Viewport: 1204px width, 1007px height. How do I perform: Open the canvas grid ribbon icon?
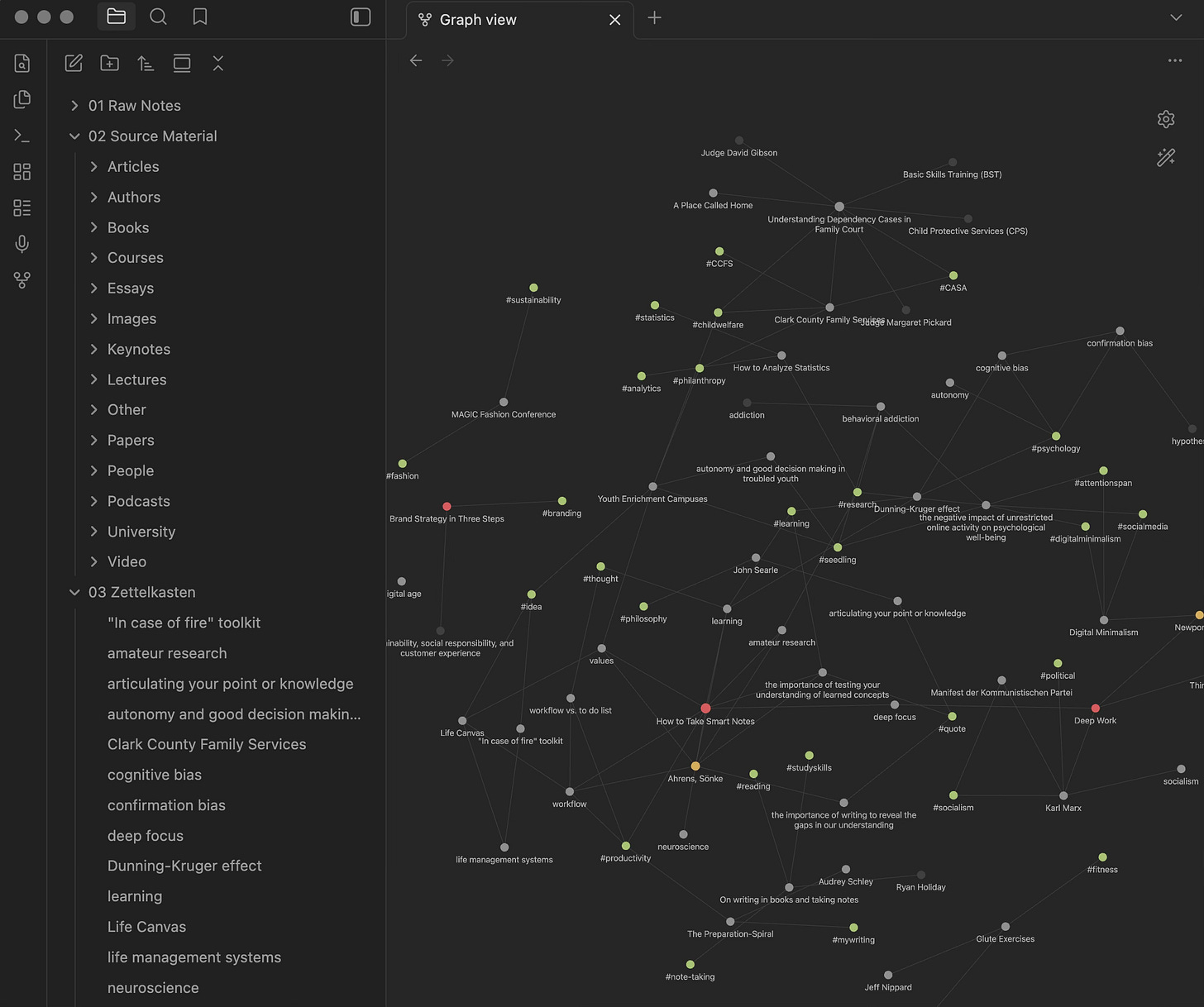coord(22,171)
